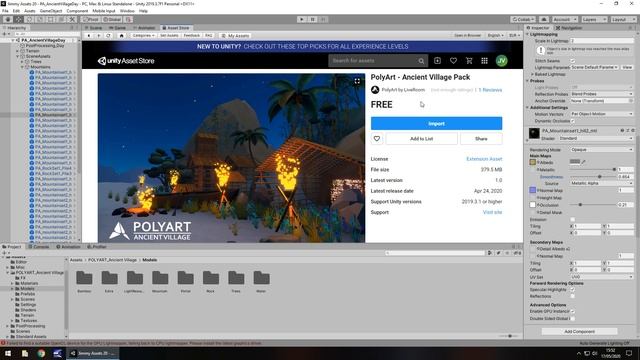
Task: Toggle the Reflections checkbox
Action: point(573,296)
